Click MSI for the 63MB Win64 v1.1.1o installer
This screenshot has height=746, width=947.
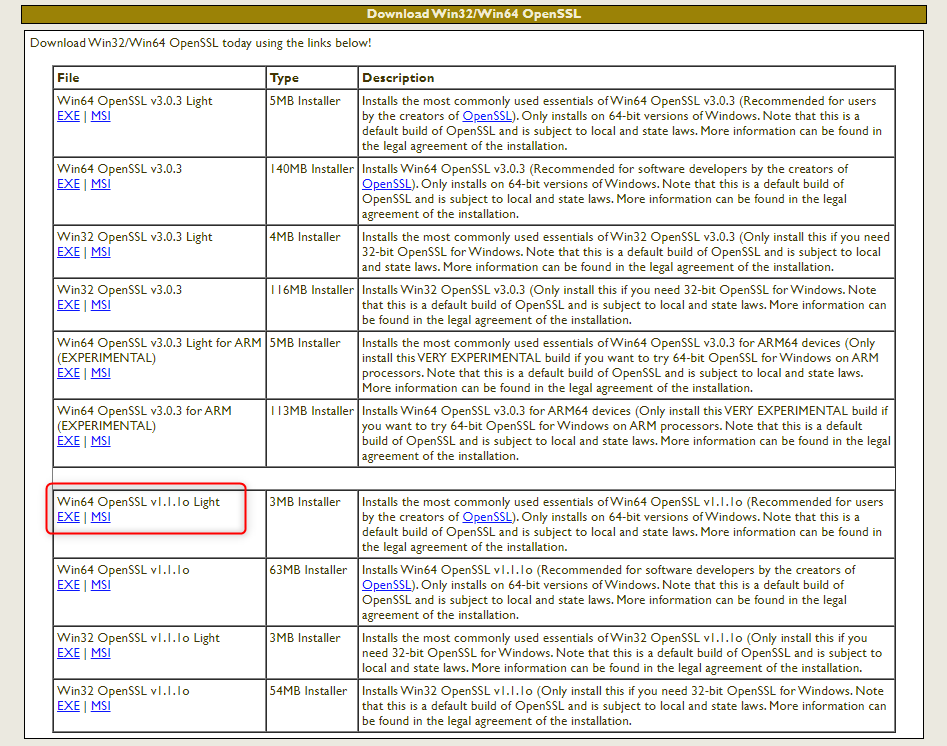[101, 585]
